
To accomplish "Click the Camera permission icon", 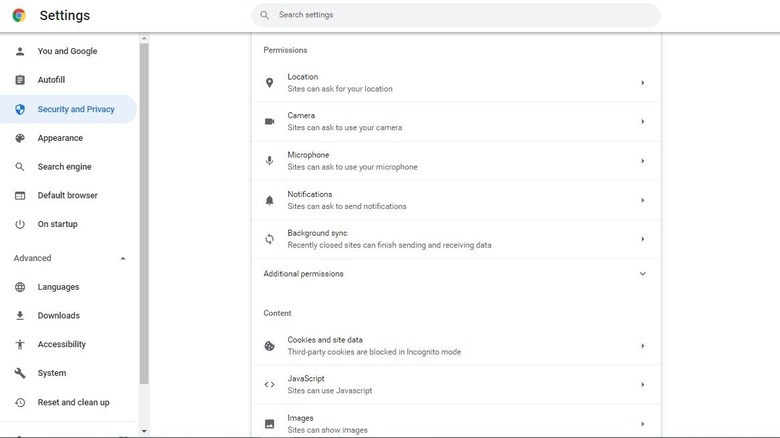I will 269,122.
